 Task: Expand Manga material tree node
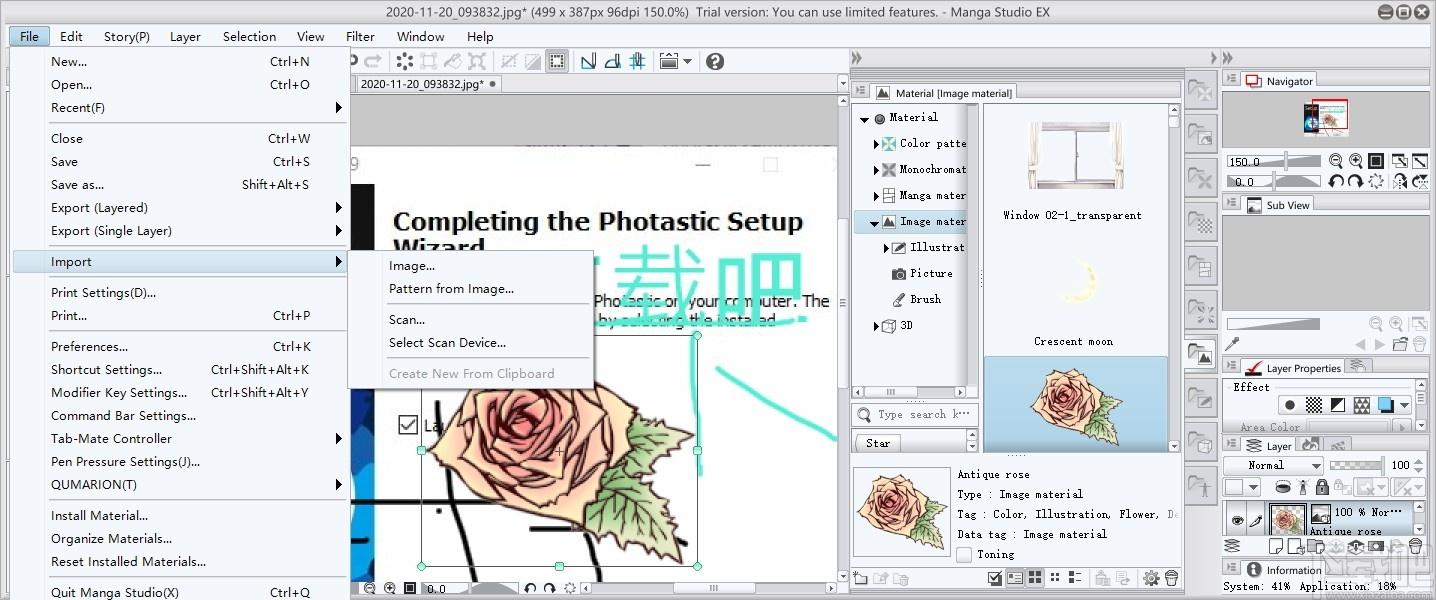(x=877, y=196)
